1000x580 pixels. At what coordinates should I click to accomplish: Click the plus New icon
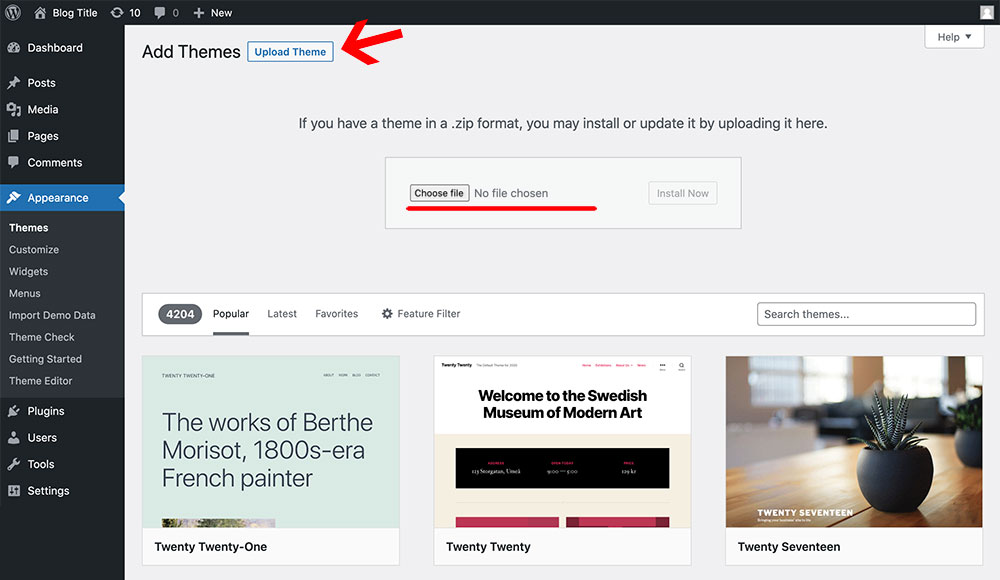coord(198,12)
